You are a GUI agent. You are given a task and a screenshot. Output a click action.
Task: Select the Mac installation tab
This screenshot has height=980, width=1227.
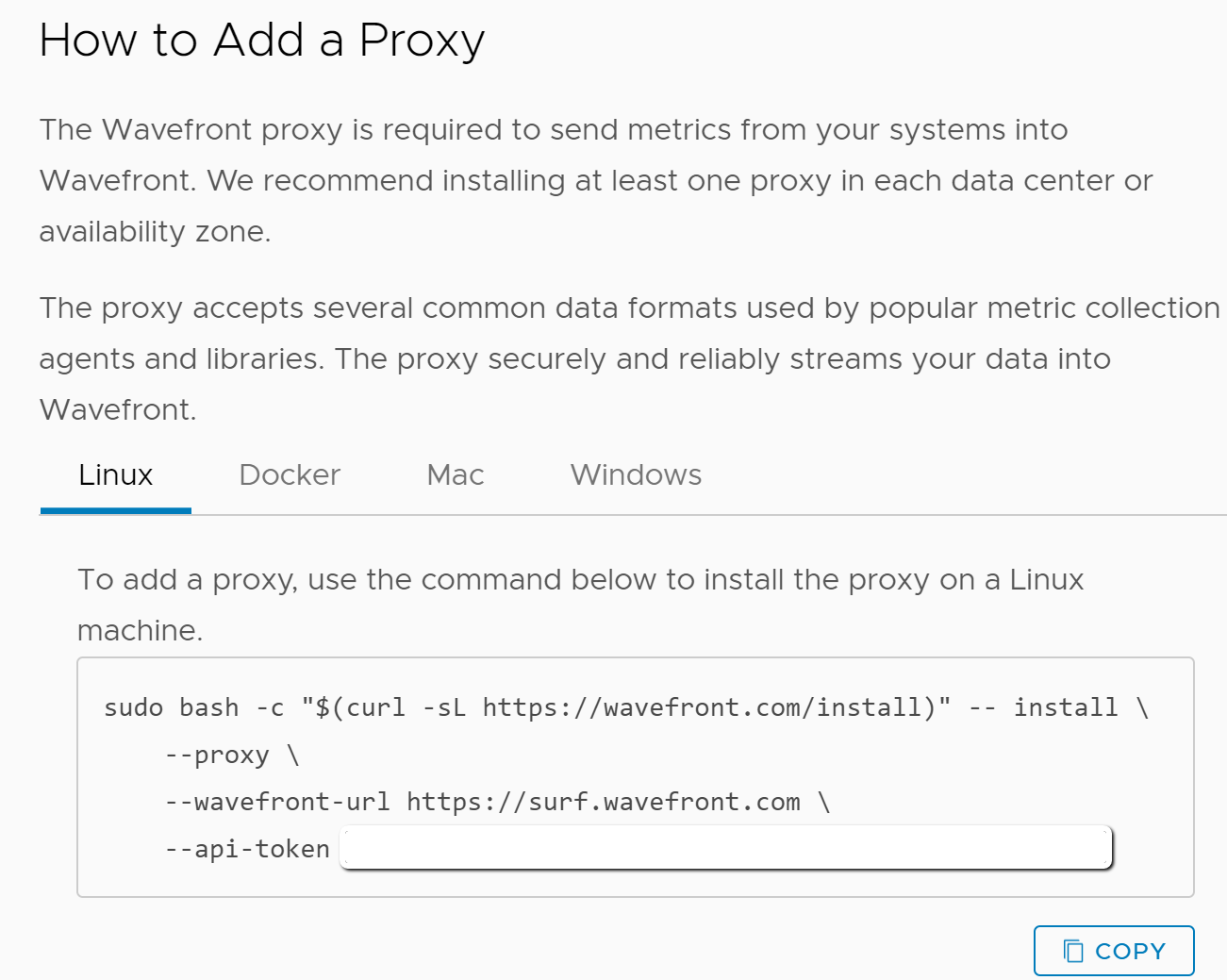coord(456,474)
